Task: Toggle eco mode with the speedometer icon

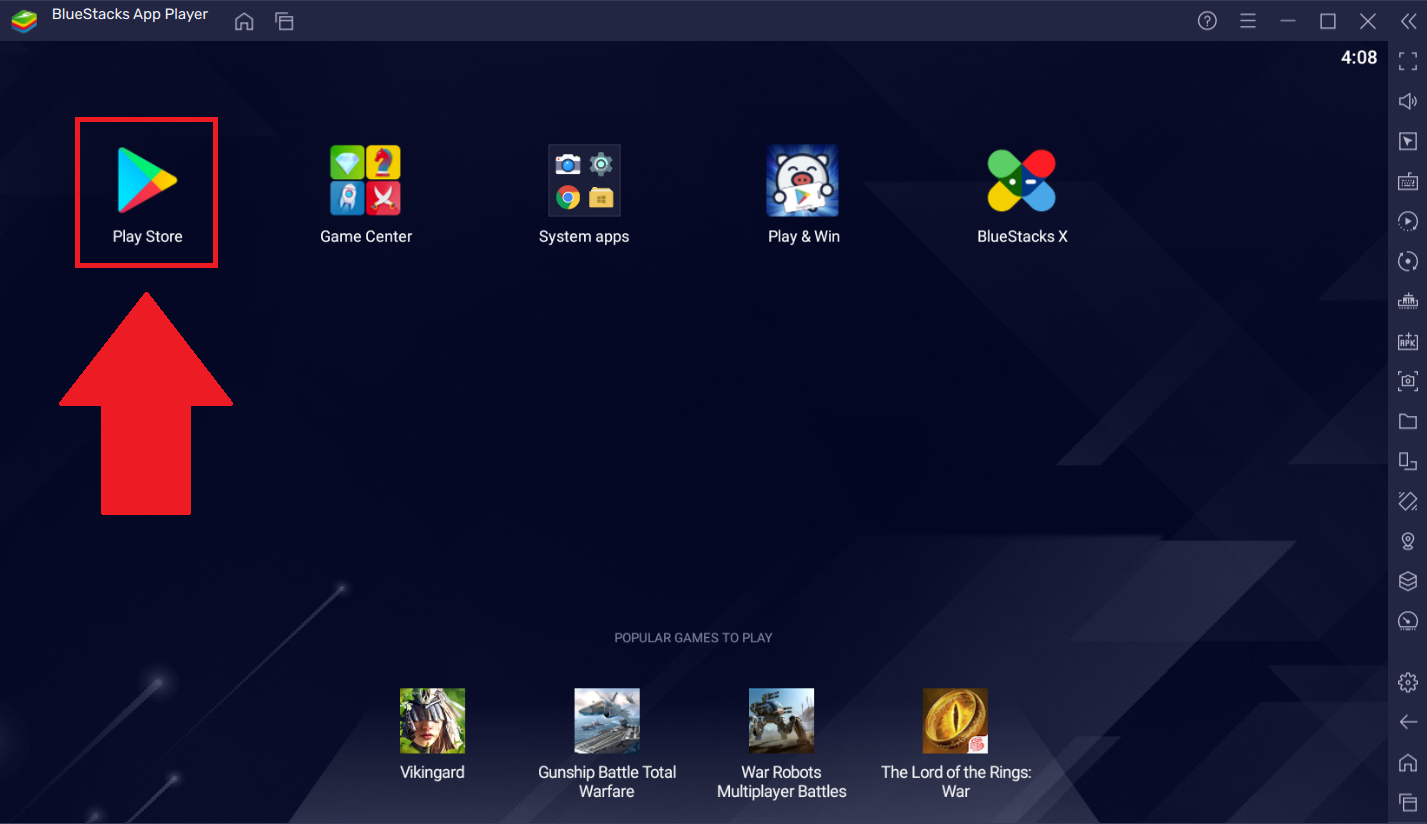Action: (1408, 621)
